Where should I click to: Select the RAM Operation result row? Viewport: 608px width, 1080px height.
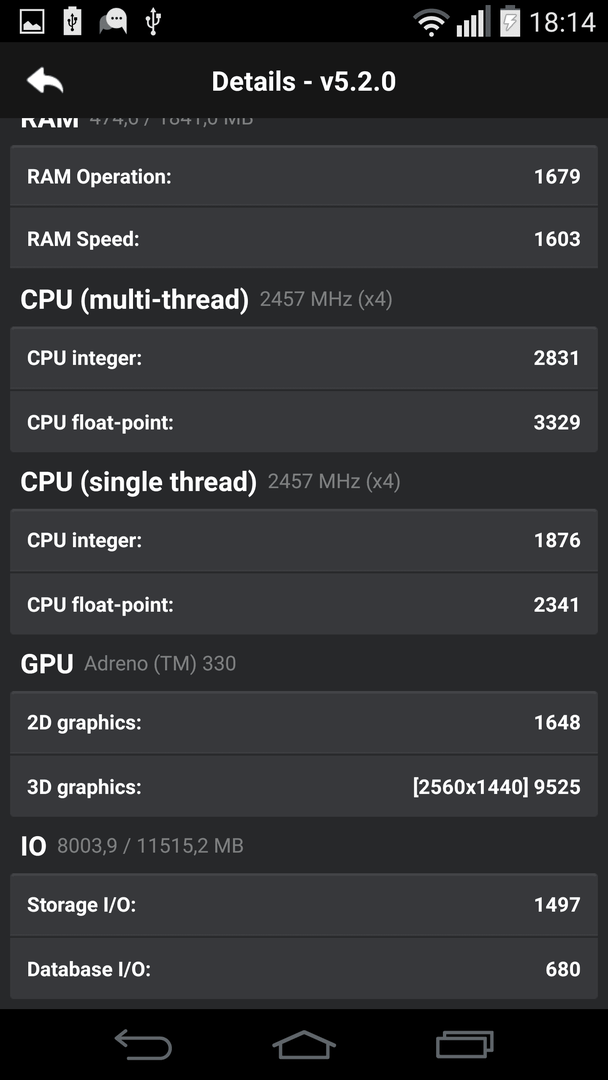[304, 176]
